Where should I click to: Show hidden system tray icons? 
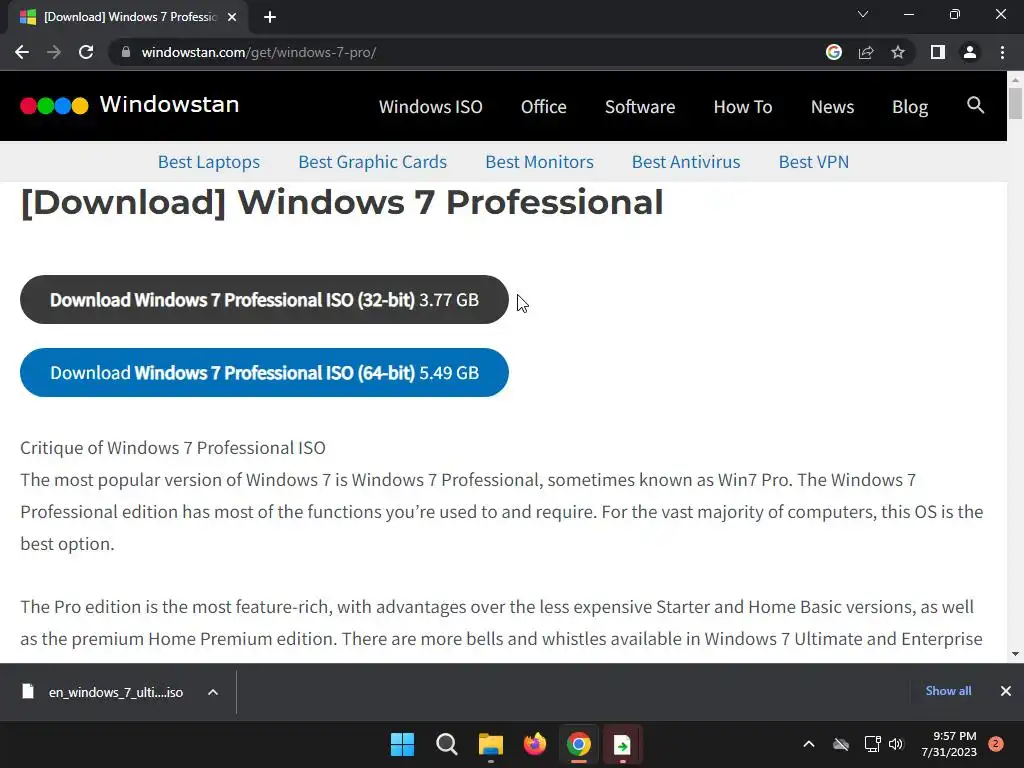point(808,744)
